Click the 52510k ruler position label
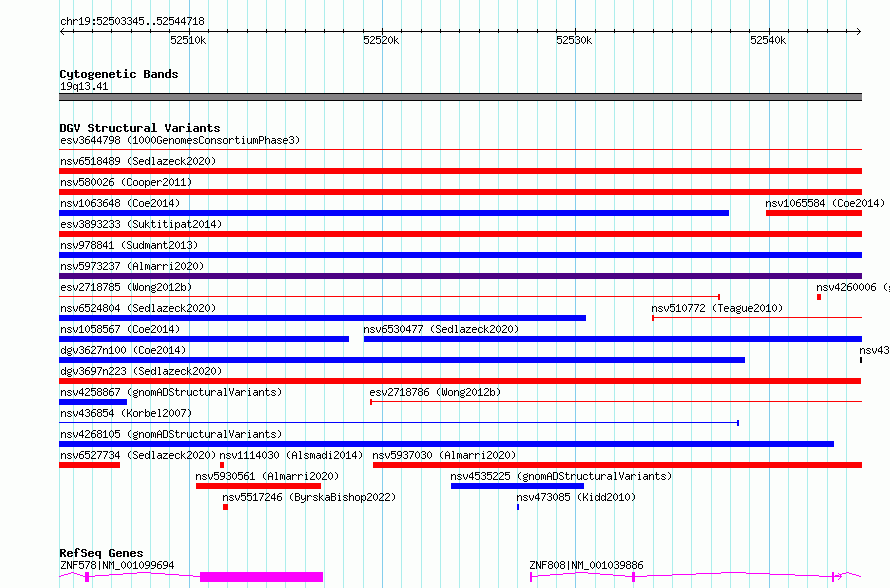The image size is (890, 588). pyautogui.click(x=188, y=40)
